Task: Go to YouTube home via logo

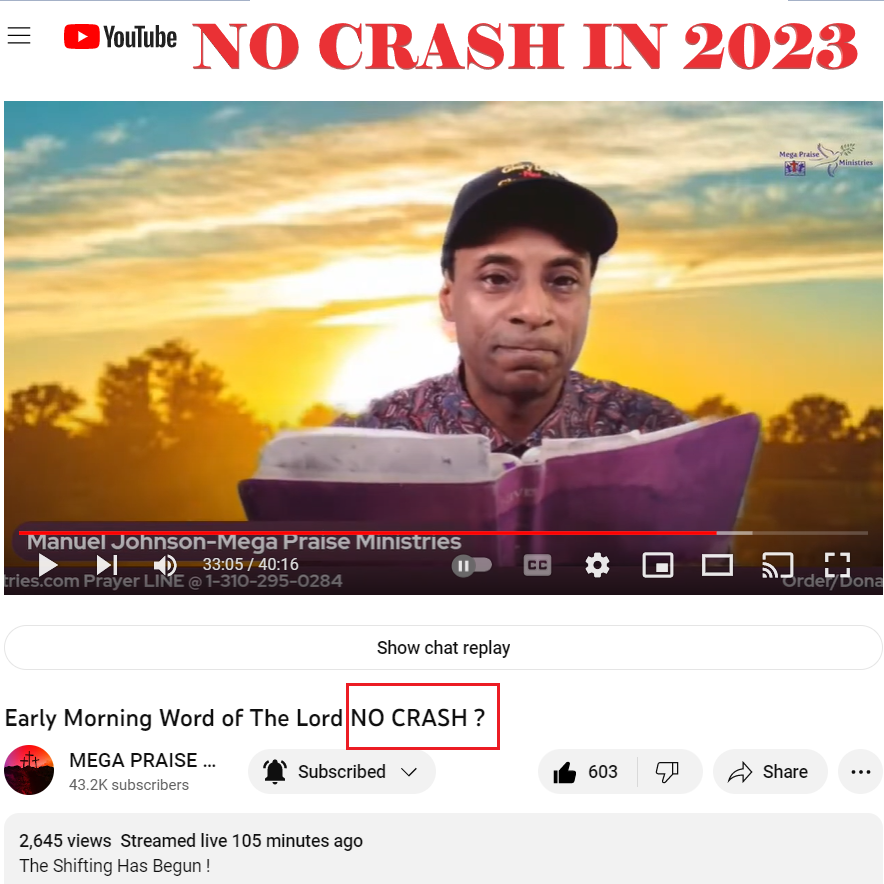Action: pyautogui.click(x=120, y=37)
